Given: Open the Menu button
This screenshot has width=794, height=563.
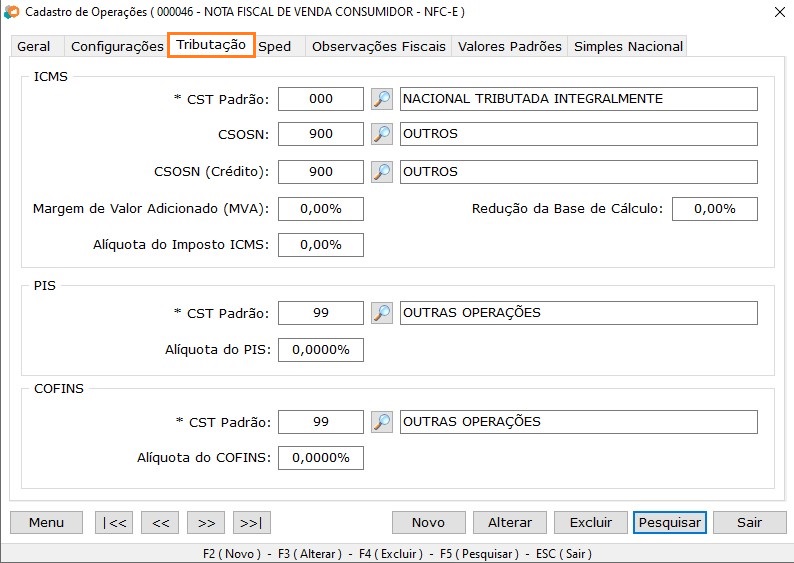Looking at the screenshot, I should click(47, 522).
